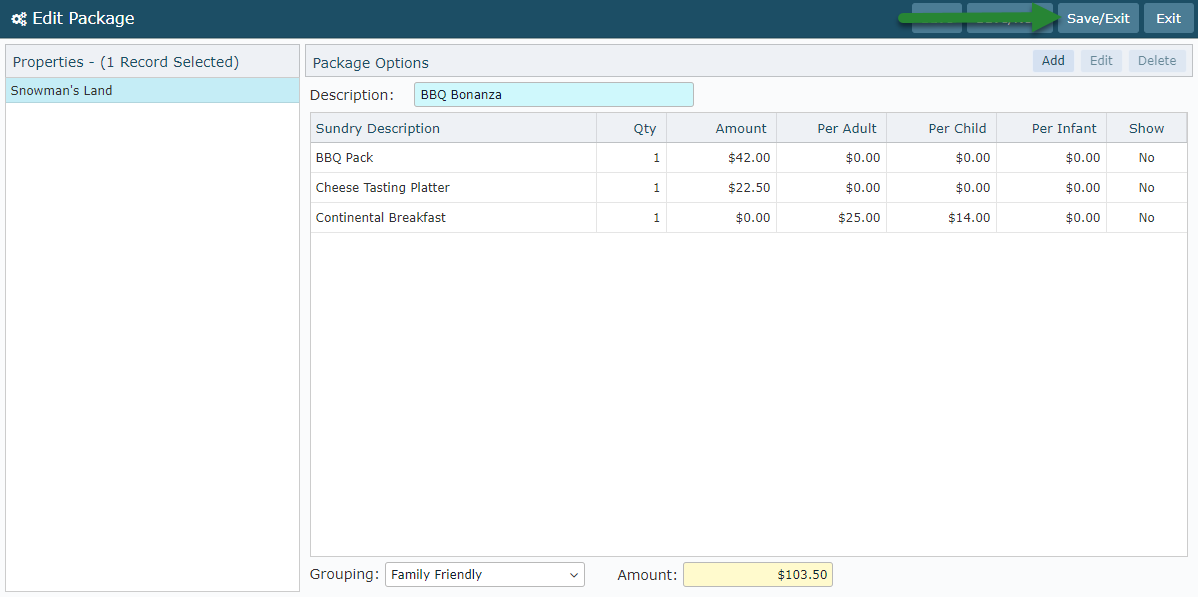Select the BBQ Pack row
Image resolution: width=1198 pixels, height=597 pixels.
pyautogui.click(x=749, y=157)
